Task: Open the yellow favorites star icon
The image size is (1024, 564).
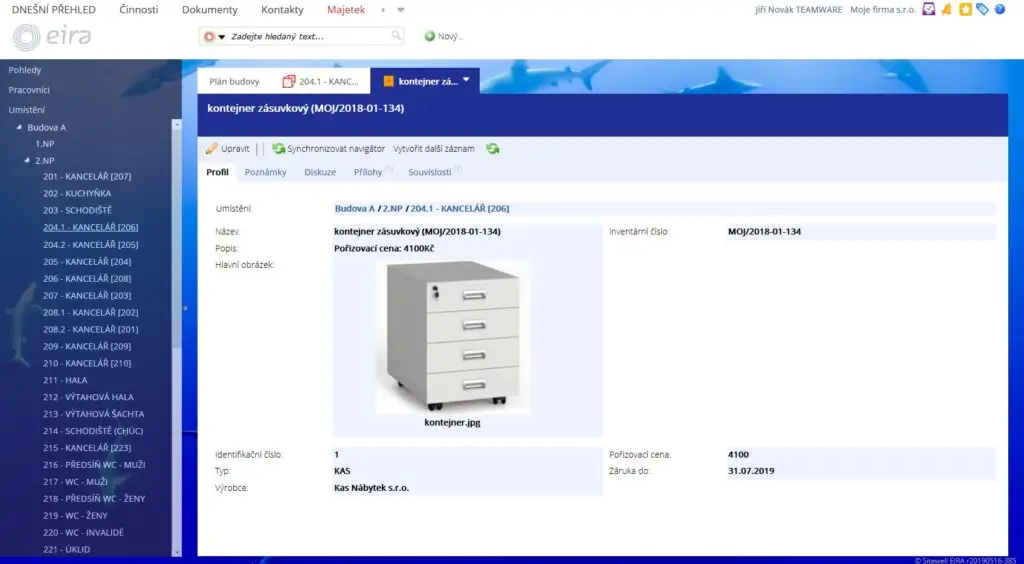Action: click(965, 10)
